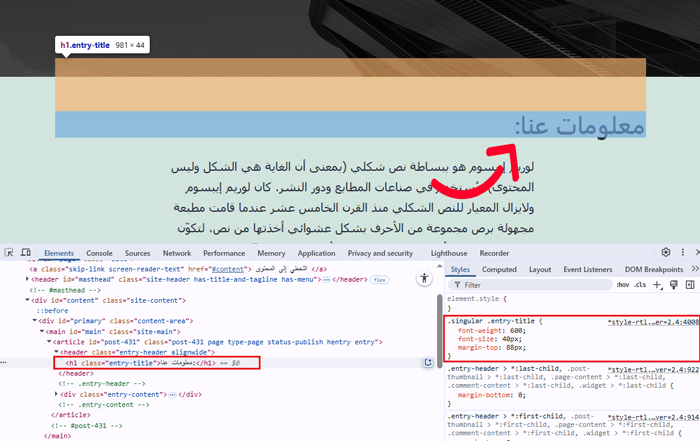The width and height of the screenshot is (700, 441).
Task: Click the <!-- #post-431 --> comment row
Action: 87,425
